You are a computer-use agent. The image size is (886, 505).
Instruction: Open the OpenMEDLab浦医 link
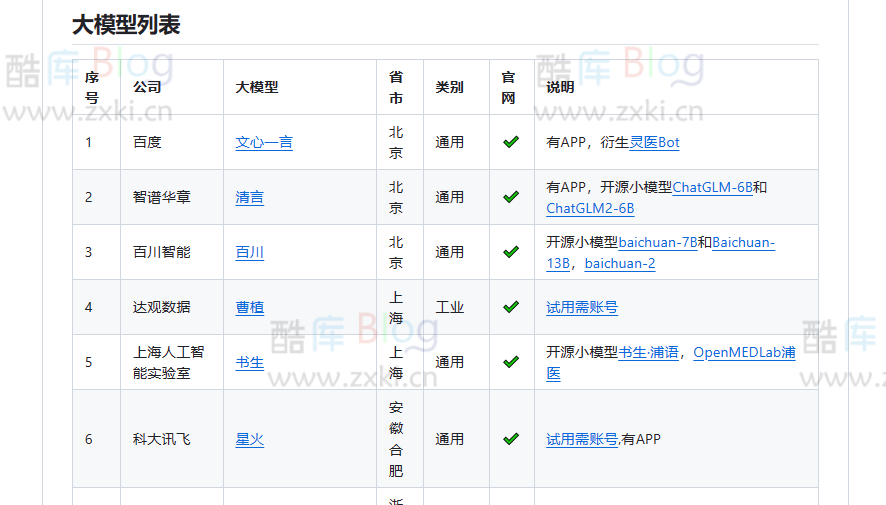[x=744, y=352]
